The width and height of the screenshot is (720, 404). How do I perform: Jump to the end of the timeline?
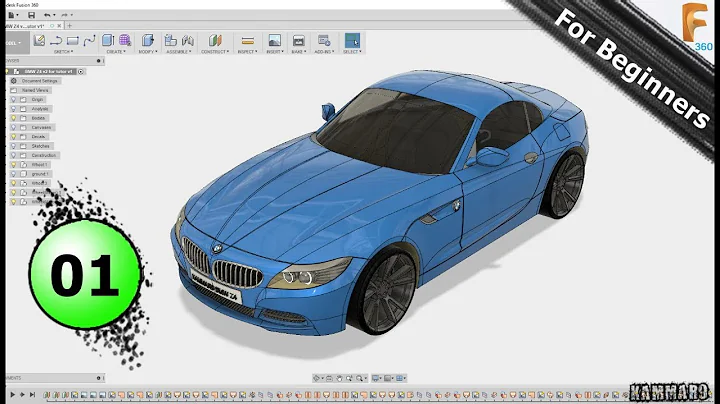point(32,394)
